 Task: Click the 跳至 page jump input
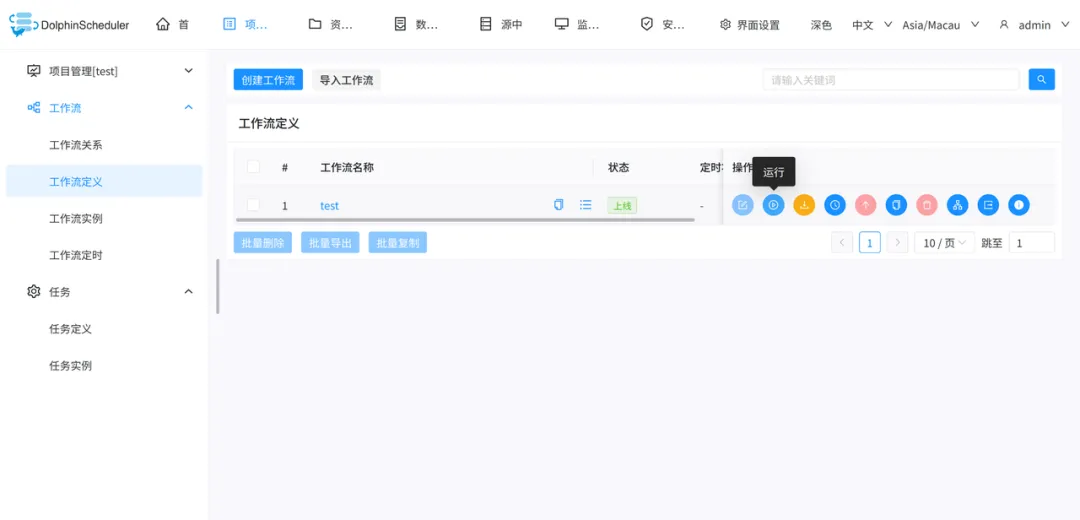(x=1031, y=242)
